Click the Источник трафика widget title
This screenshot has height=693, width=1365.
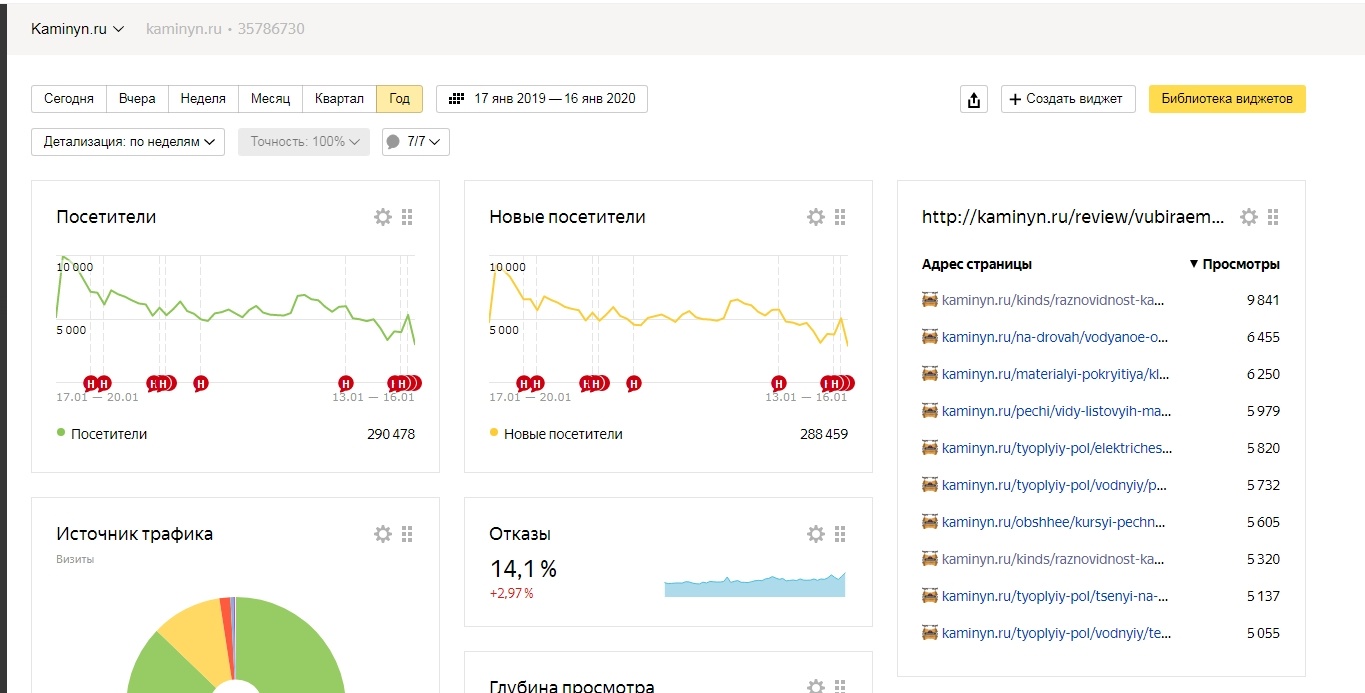click(135, 534)
